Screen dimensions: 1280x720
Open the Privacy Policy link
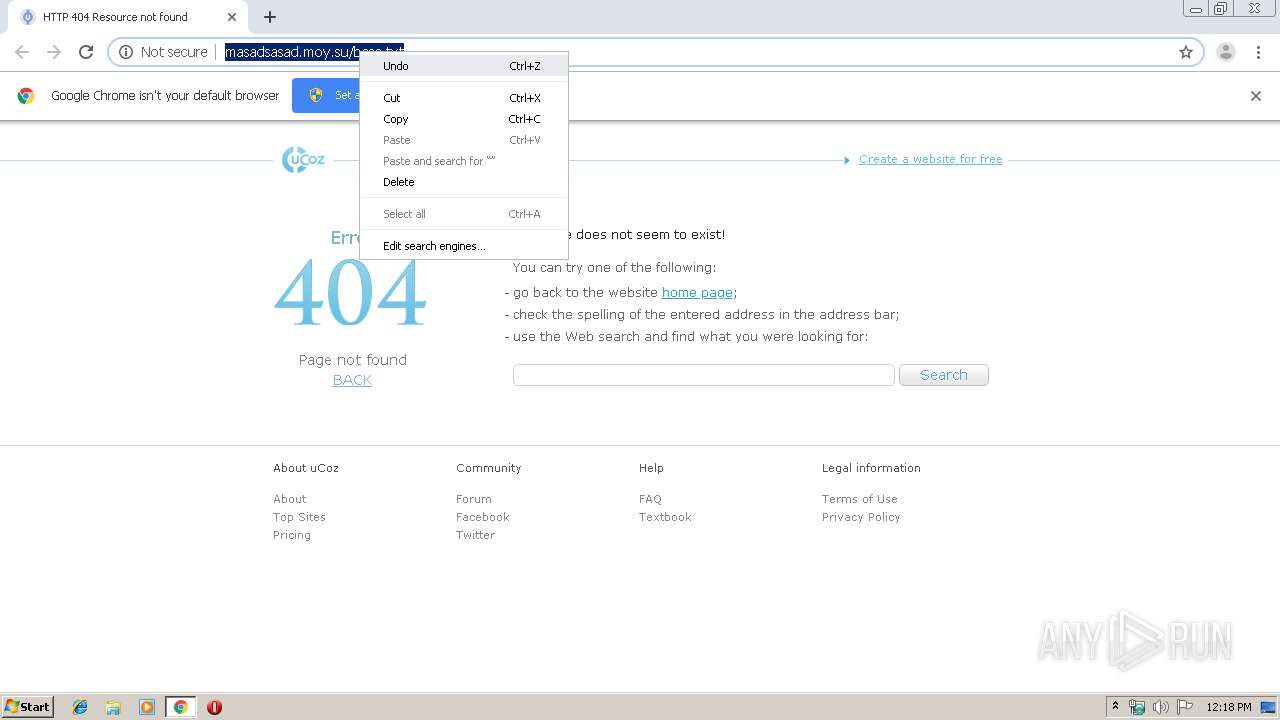tap(861, 517)
